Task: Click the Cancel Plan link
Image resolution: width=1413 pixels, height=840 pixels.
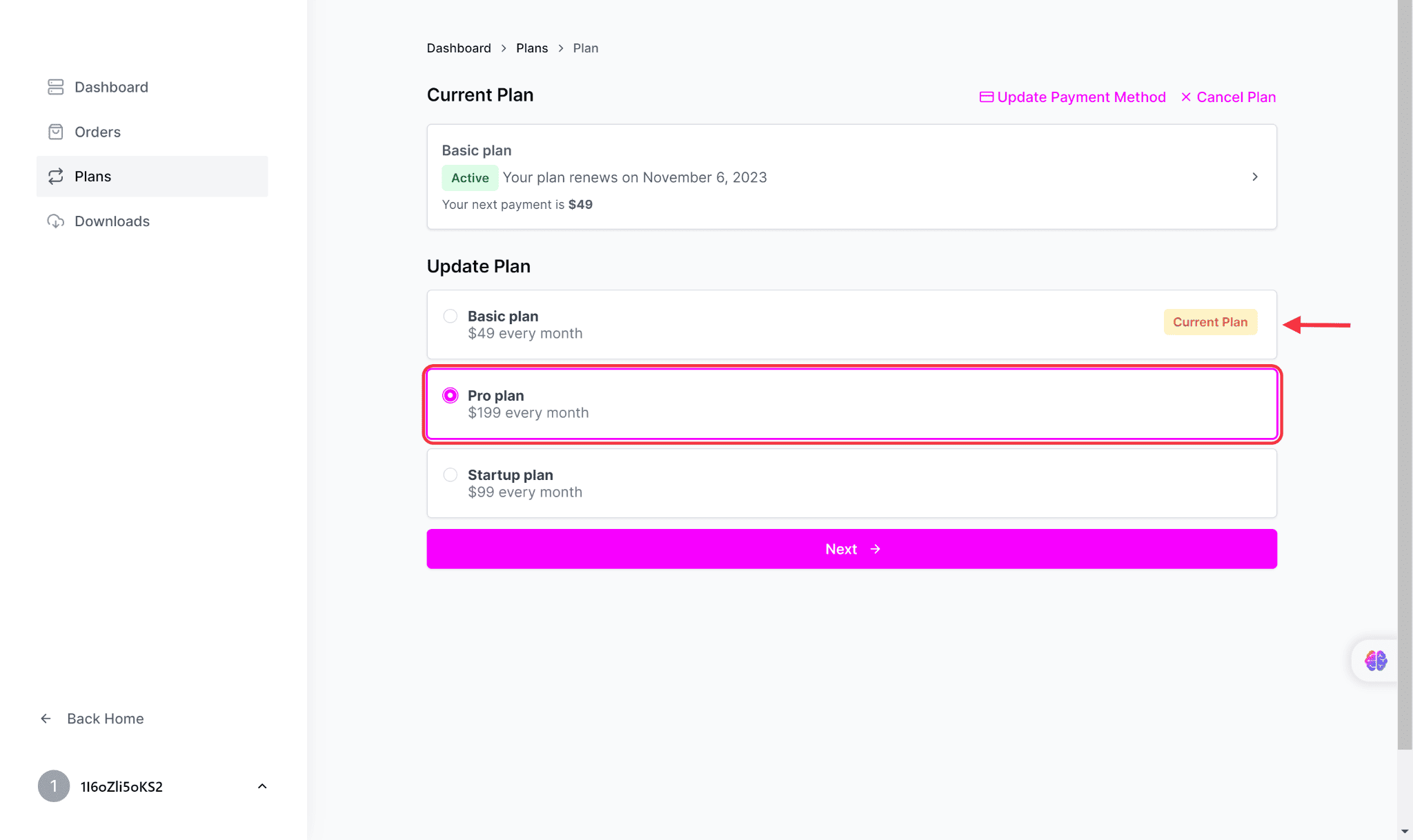Action: tap(1228, 97)
